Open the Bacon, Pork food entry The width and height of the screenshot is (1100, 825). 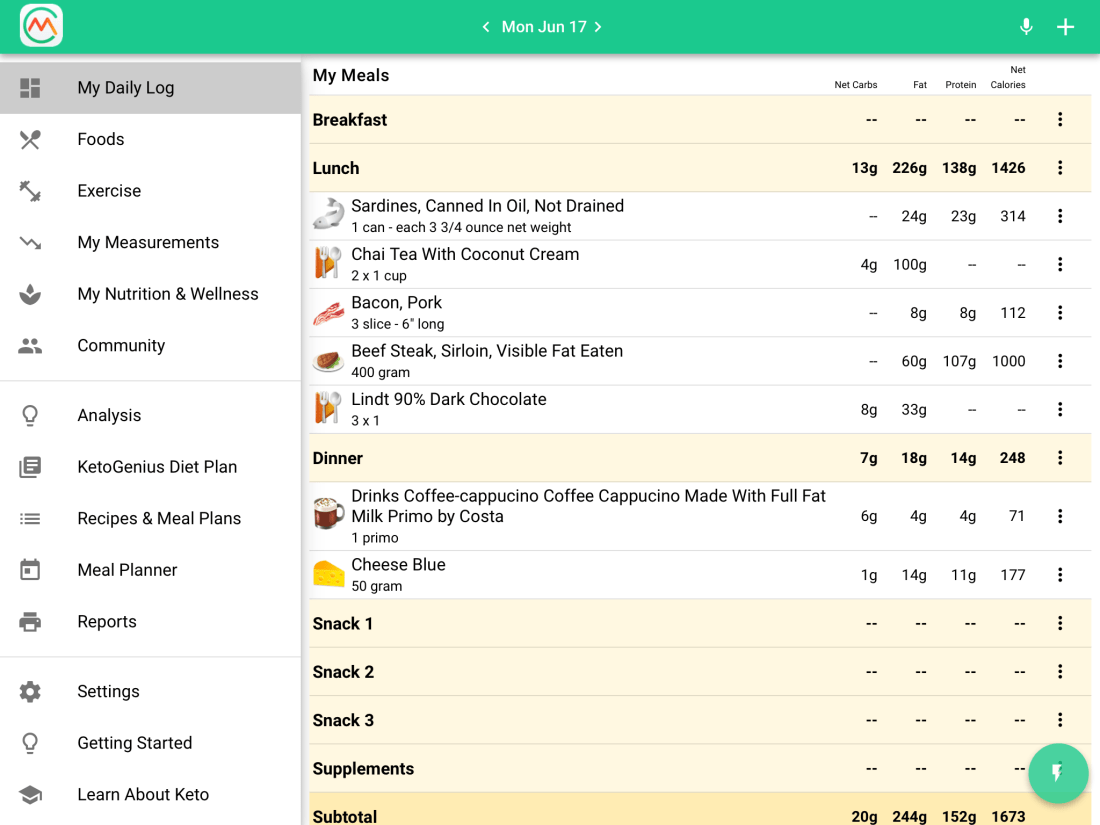[x=397, y=303]
